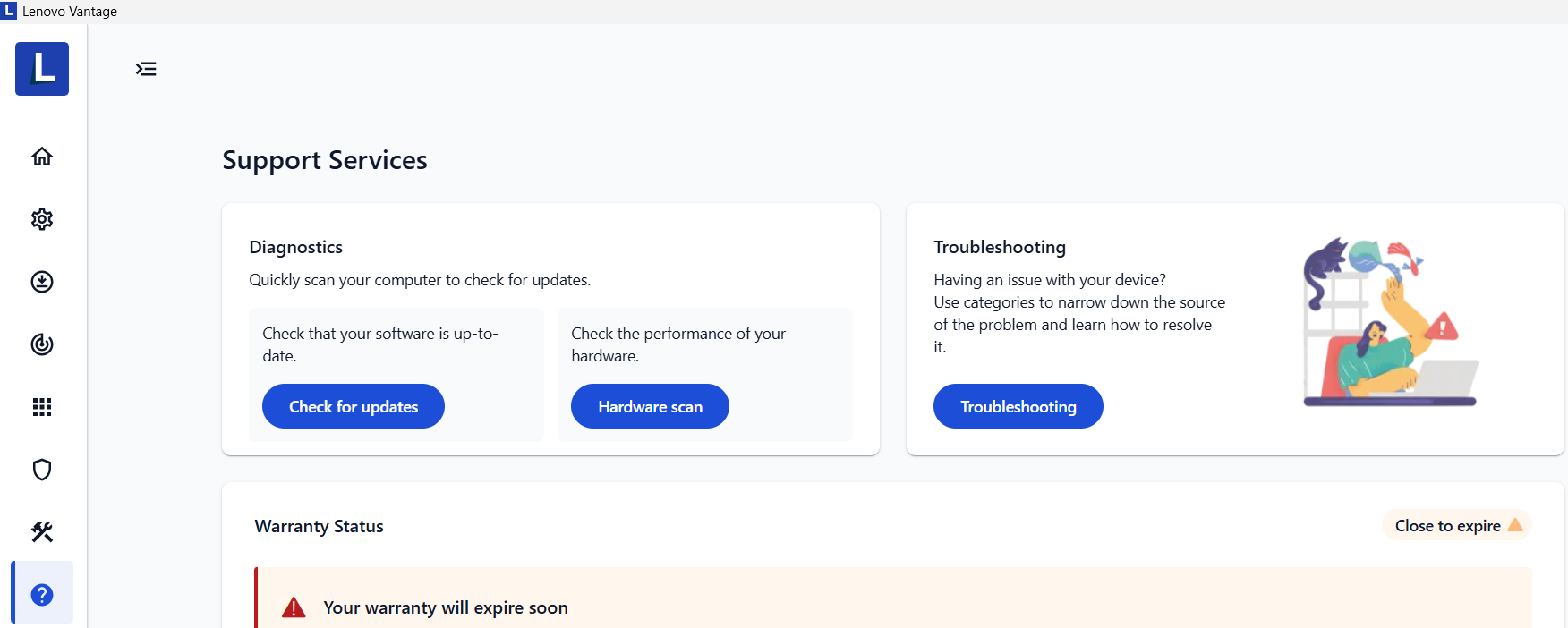Expand the sidebar navigation menu
Screen dimensions: 1568x628
pos(146,69)
